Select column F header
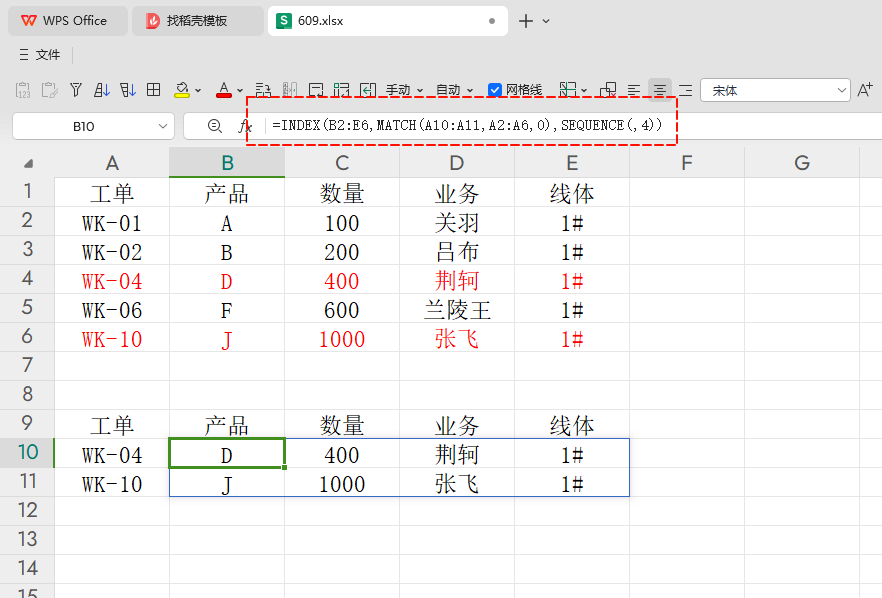Screen dimensions: 882x598 (x=687, y=163)
